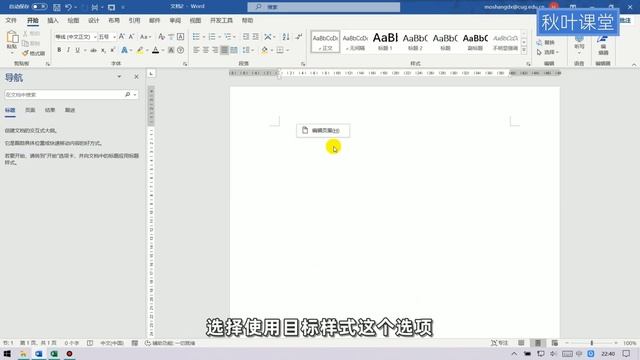The image size is (640, 360).
Task: Increase the paragraph indent
Action: point(256,37)
